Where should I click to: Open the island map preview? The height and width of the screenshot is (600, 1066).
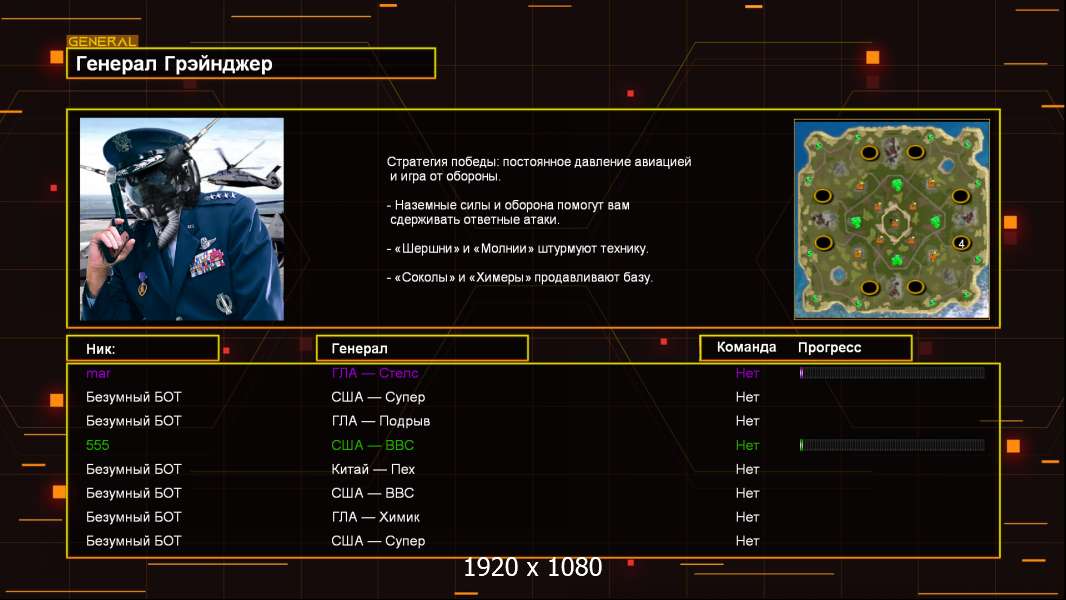click(891, 219)
